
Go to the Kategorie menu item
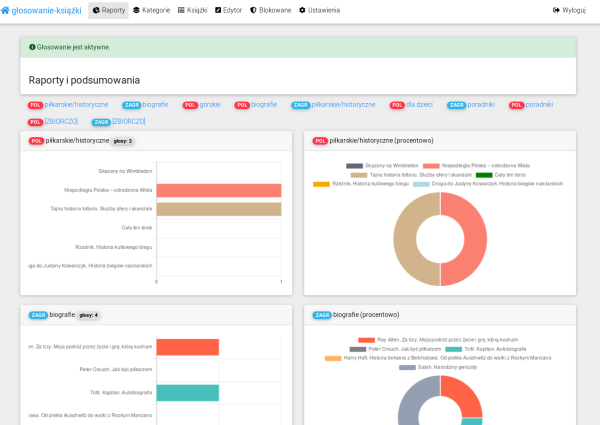pyautogui.click(x=150, y=10)
